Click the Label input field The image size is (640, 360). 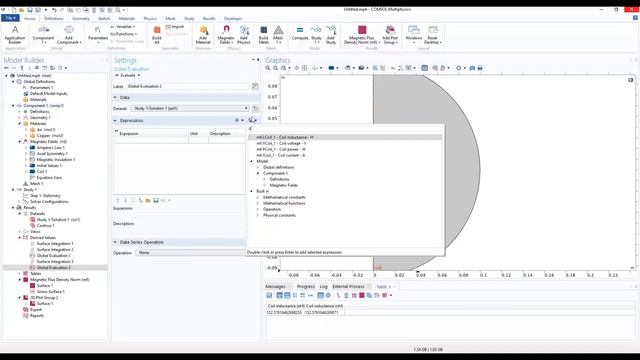(188, 86)
